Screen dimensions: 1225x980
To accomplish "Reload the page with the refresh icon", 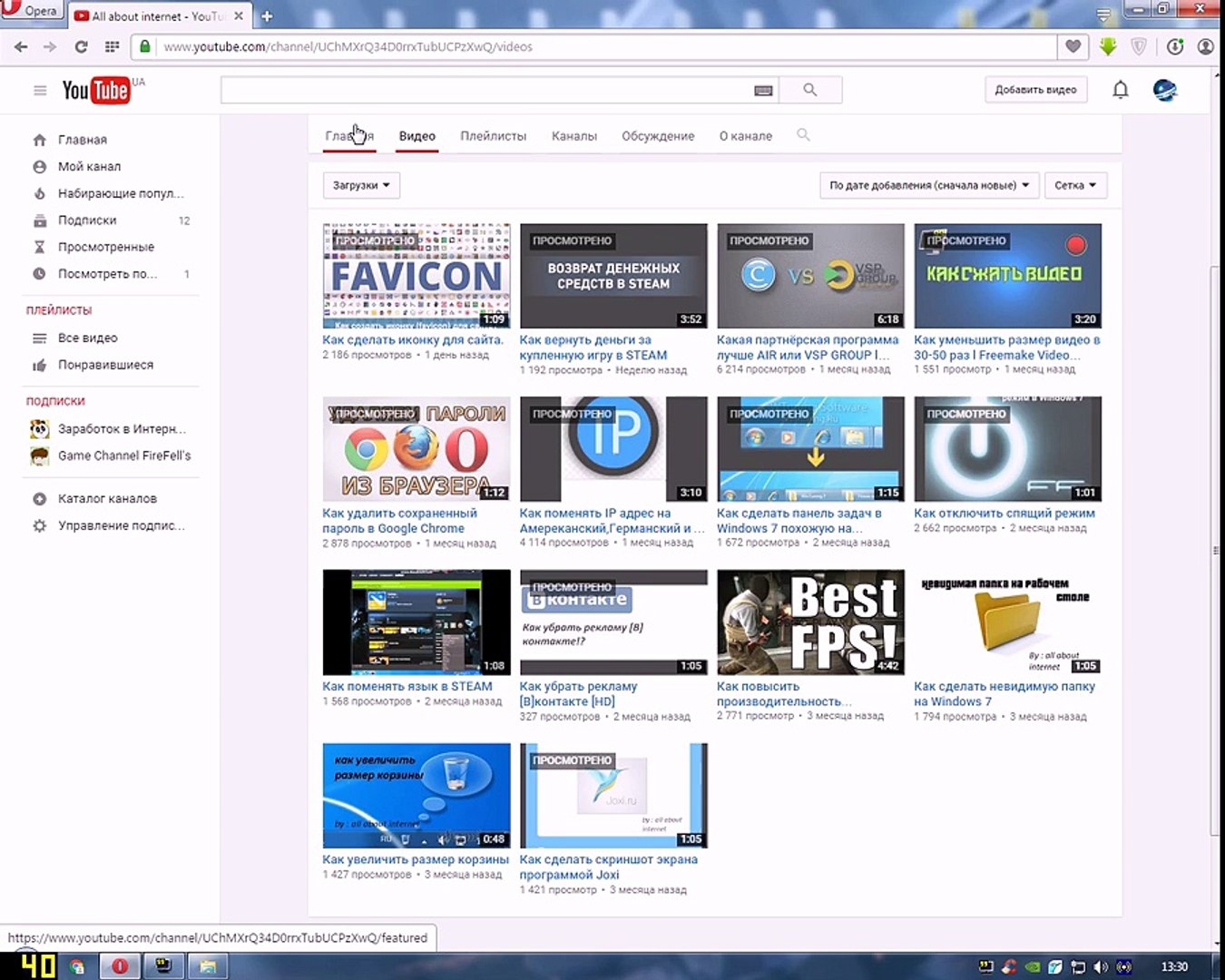I will click(81, 47).
